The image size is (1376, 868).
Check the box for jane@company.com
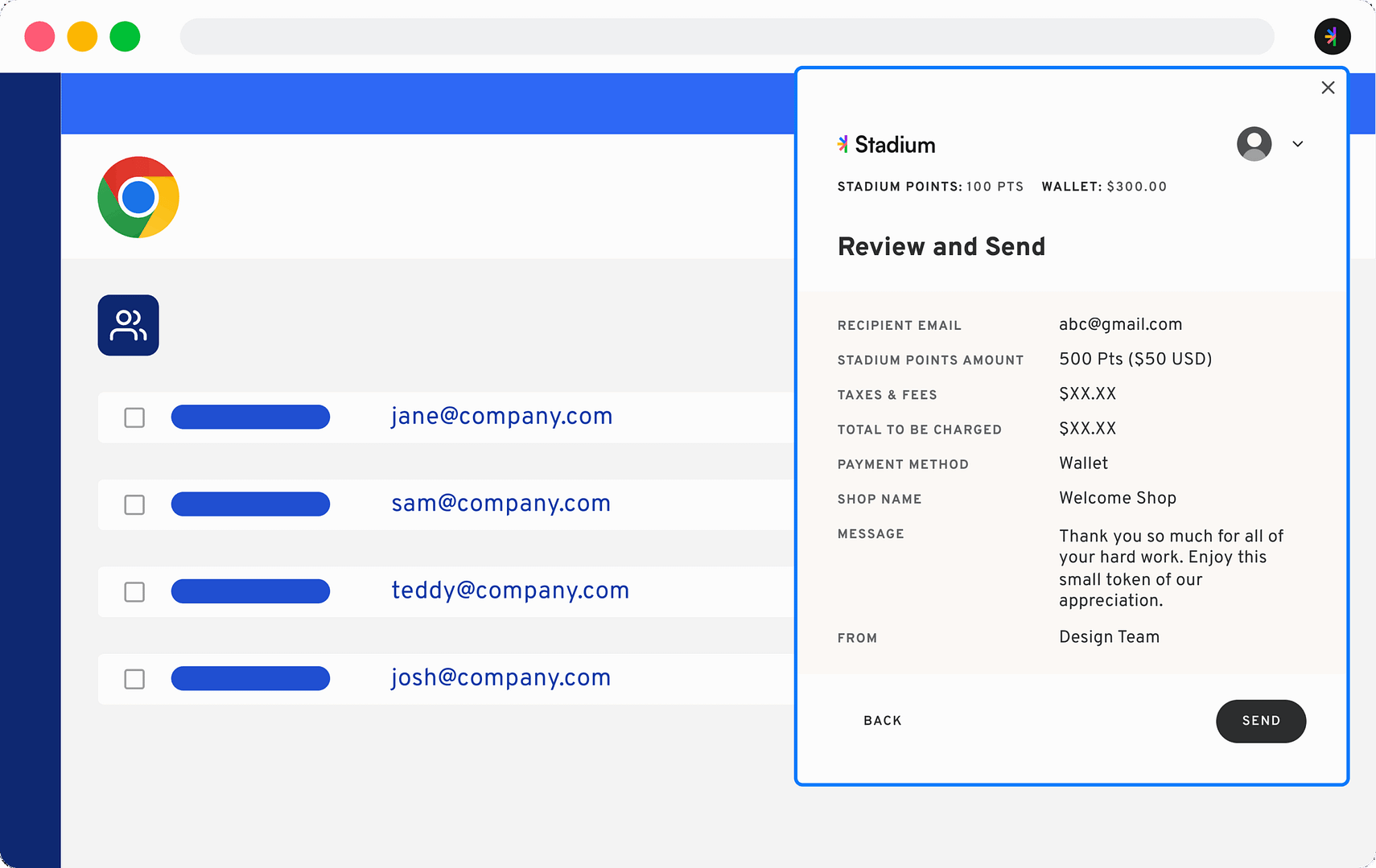tap(134, 418)
